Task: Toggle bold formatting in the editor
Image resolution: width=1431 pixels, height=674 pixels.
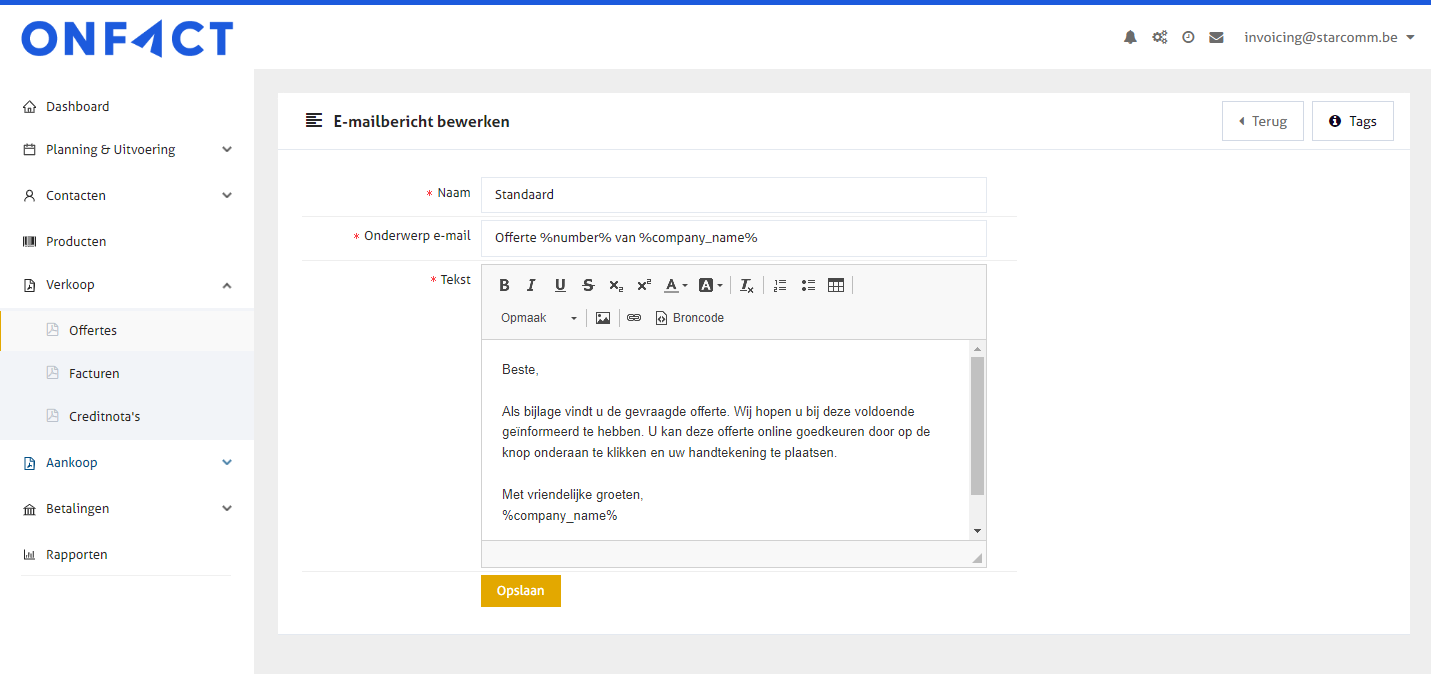Action: click(504, 285)
